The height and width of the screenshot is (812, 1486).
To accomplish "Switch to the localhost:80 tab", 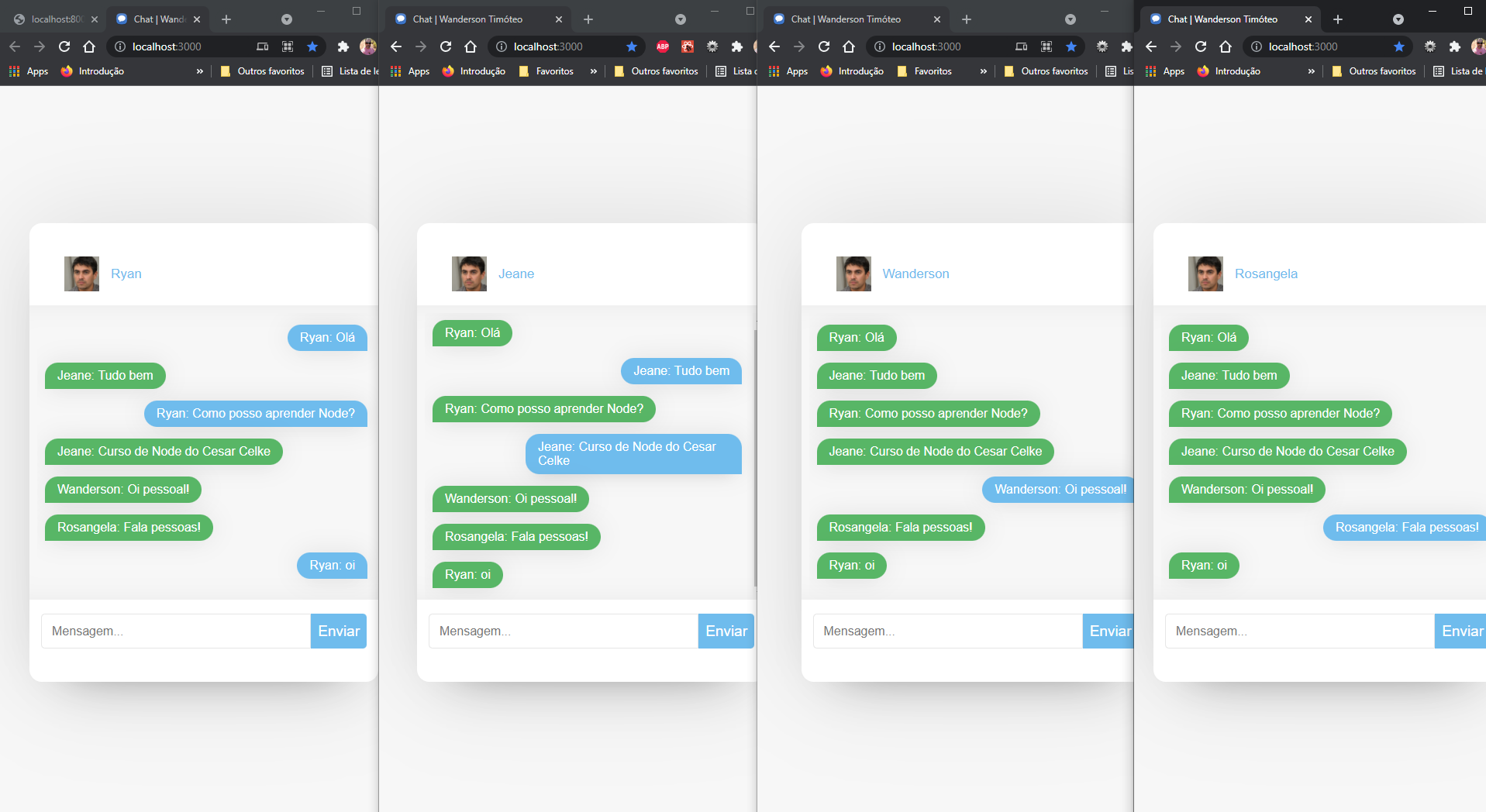I will click(56, 19).
